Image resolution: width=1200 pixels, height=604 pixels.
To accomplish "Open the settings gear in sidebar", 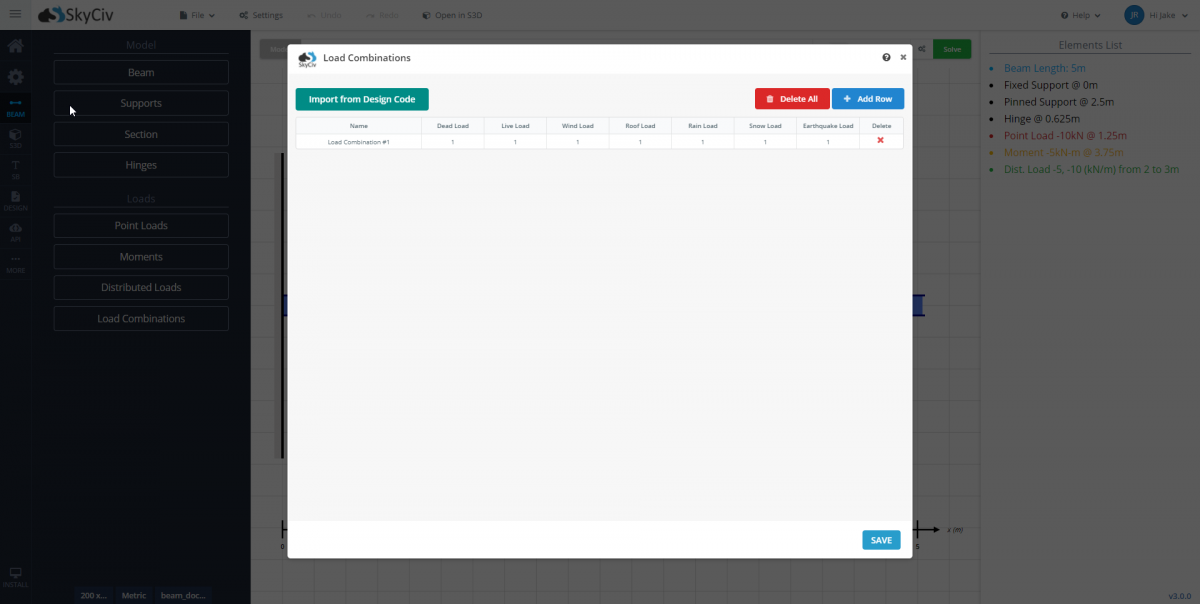I will click(15, 77).
